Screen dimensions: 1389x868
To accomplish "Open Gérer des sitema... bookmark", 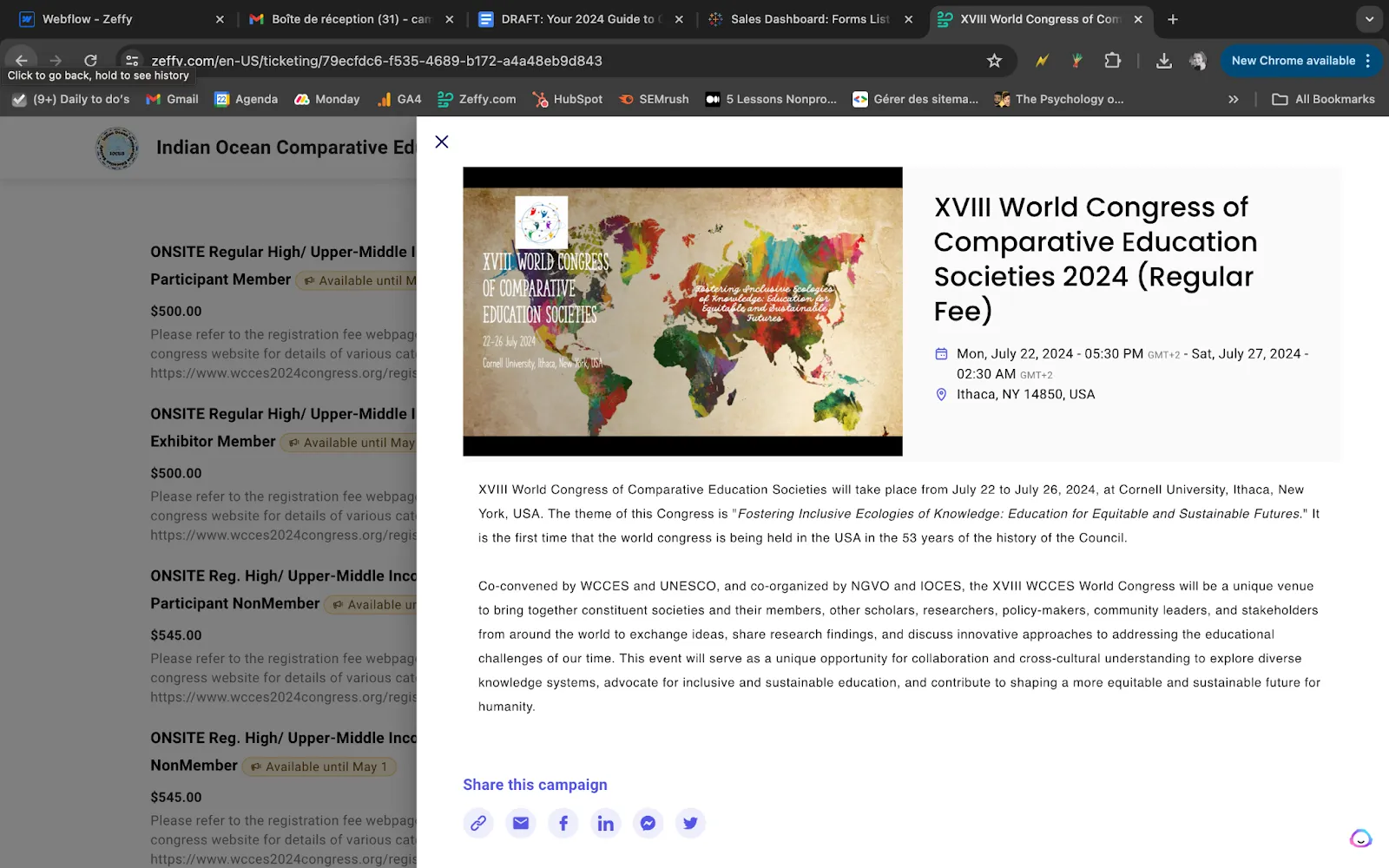I will point(916,99).
